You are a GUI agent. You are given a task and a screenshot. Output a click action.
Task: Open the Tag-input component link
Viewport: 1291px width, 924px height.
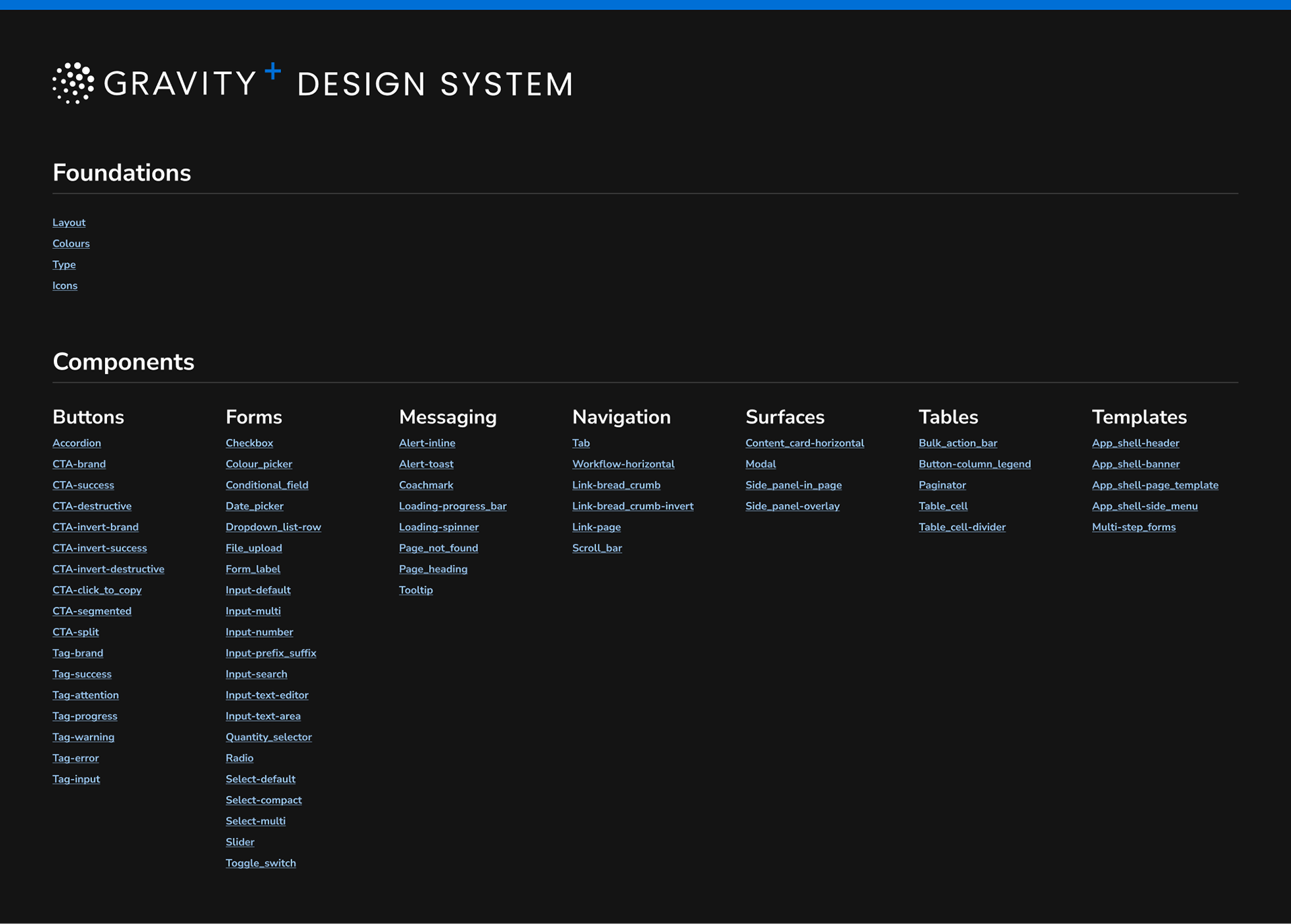76,779
